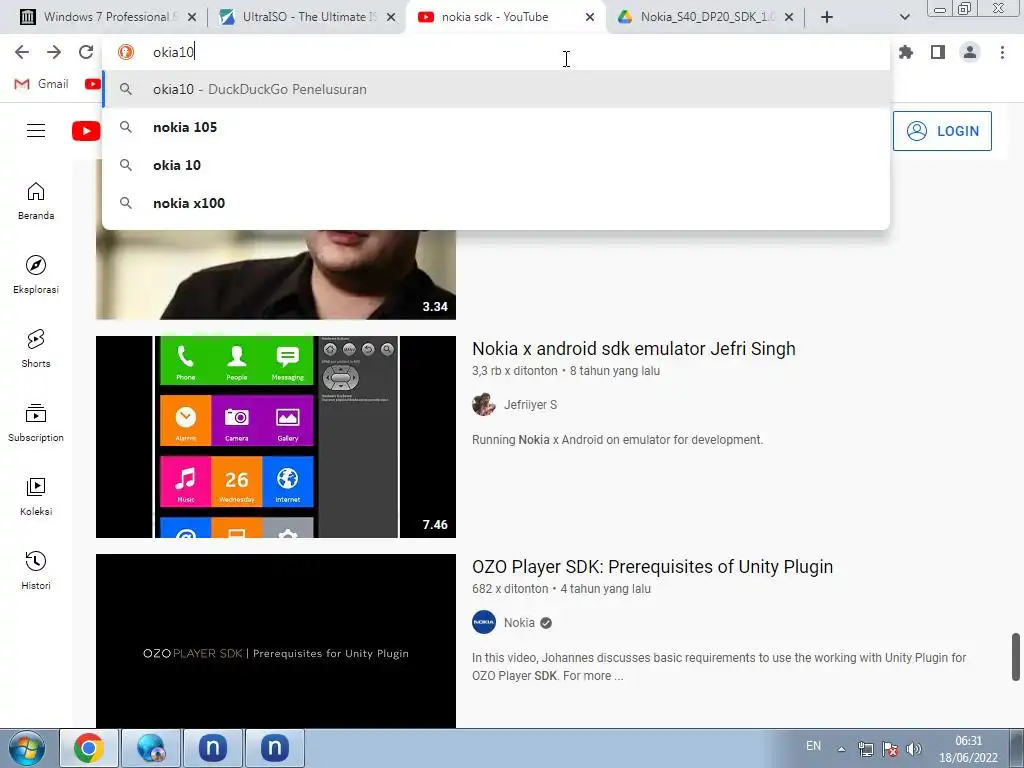This screenshot has width=1024, height=768.
Task: Click the EN language indicator
Action: point(813,746)
